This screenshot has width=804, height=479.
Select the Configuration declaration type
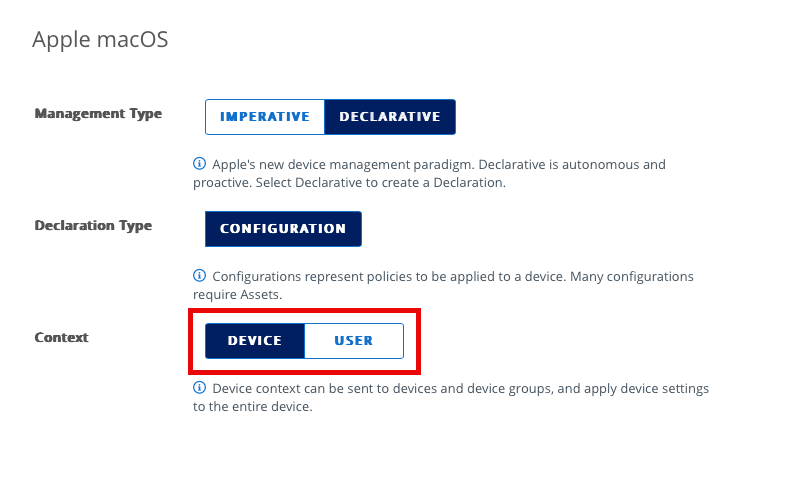click(283, 229)
